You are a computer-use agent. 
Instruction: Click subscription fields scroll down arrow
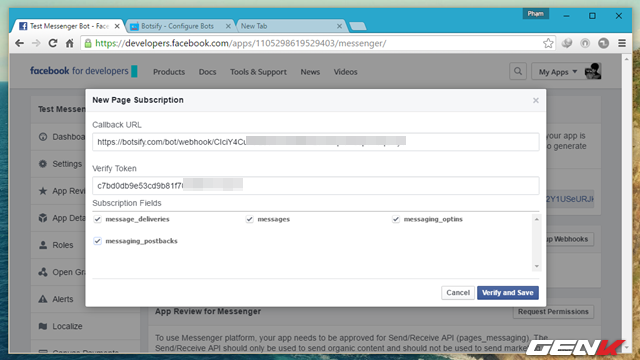coord(536,266)
